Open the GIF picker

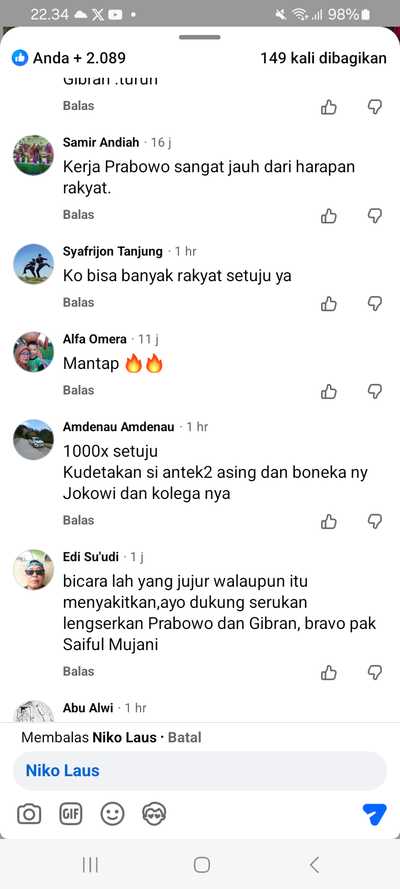coord(71,815)
